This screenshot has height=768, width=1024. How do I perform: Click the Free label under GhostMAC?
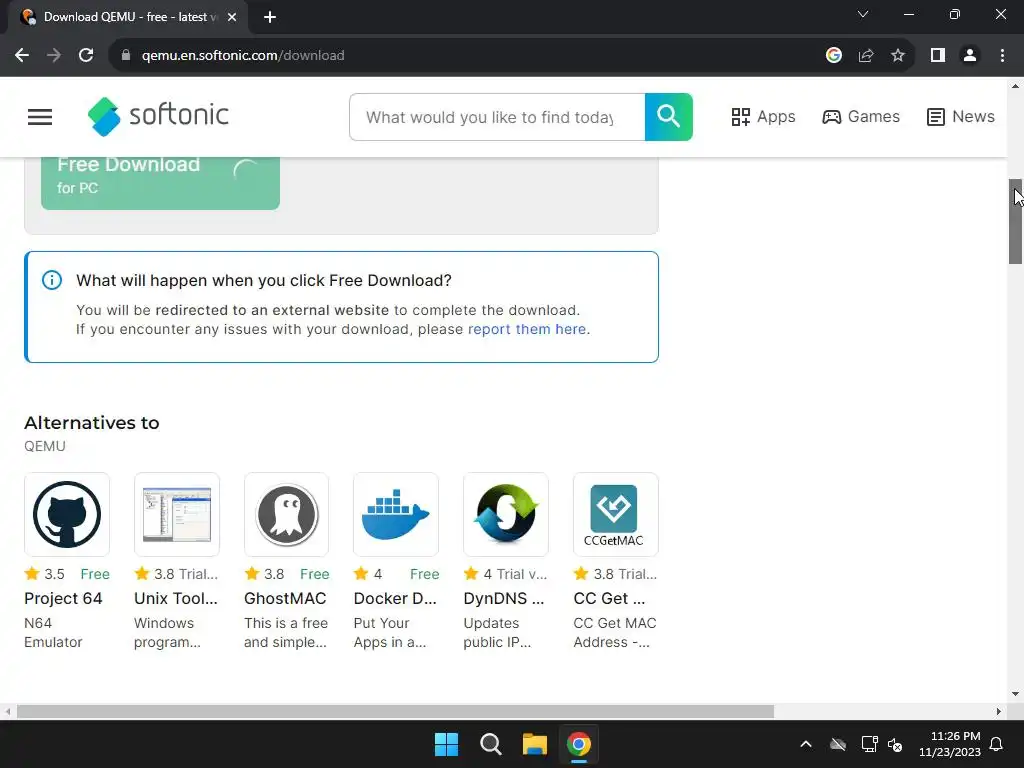(315, 574)
